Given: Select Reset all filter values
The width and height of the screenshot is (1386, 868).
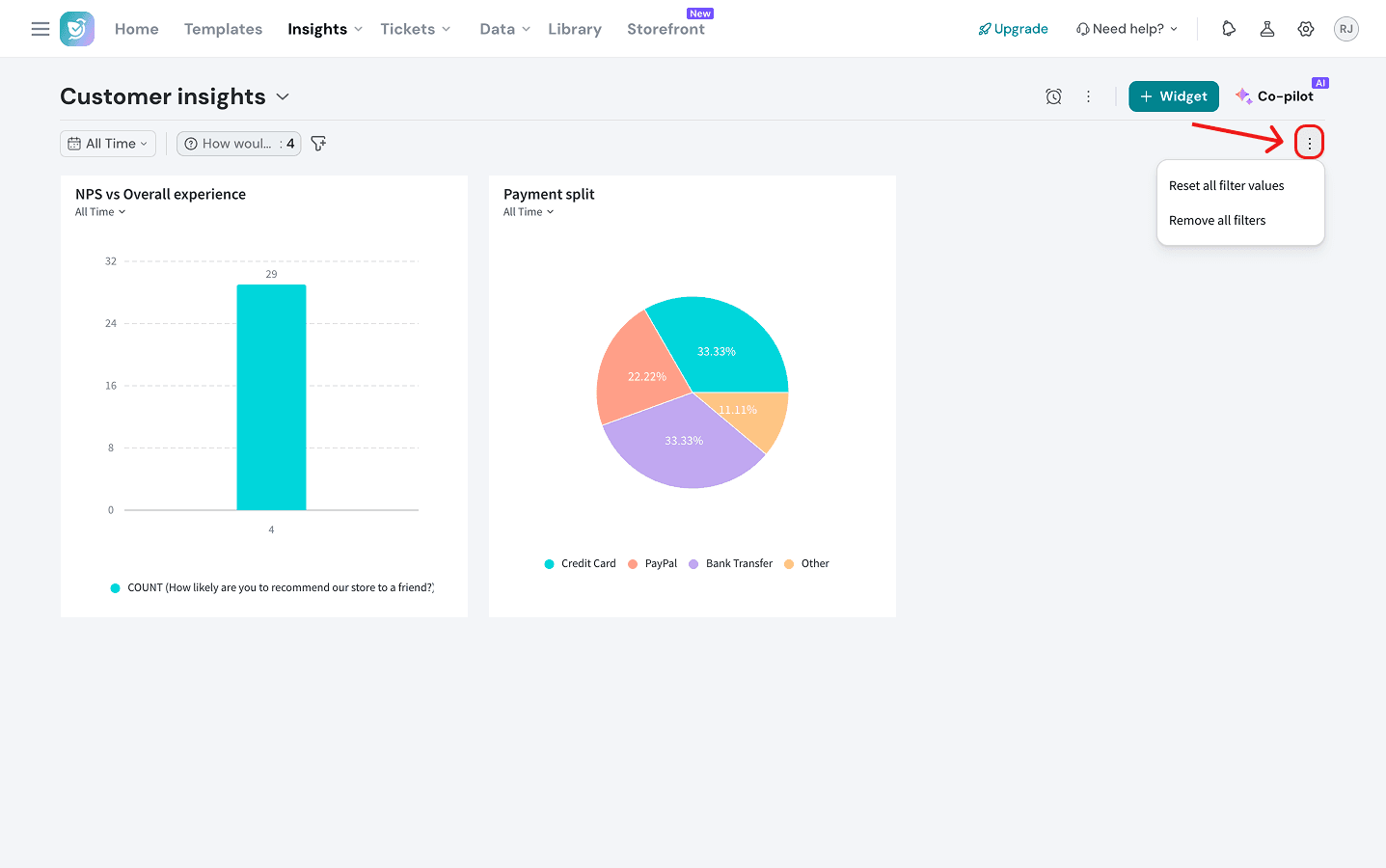Looking at the screenshot, I should coord(1227,185).
